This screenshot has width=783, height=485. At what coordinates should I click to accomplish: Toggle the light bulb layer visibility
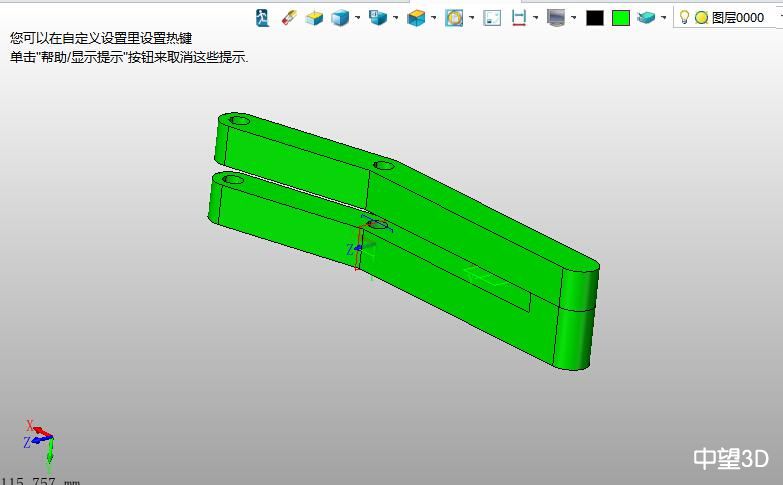[x=684, y=17]
